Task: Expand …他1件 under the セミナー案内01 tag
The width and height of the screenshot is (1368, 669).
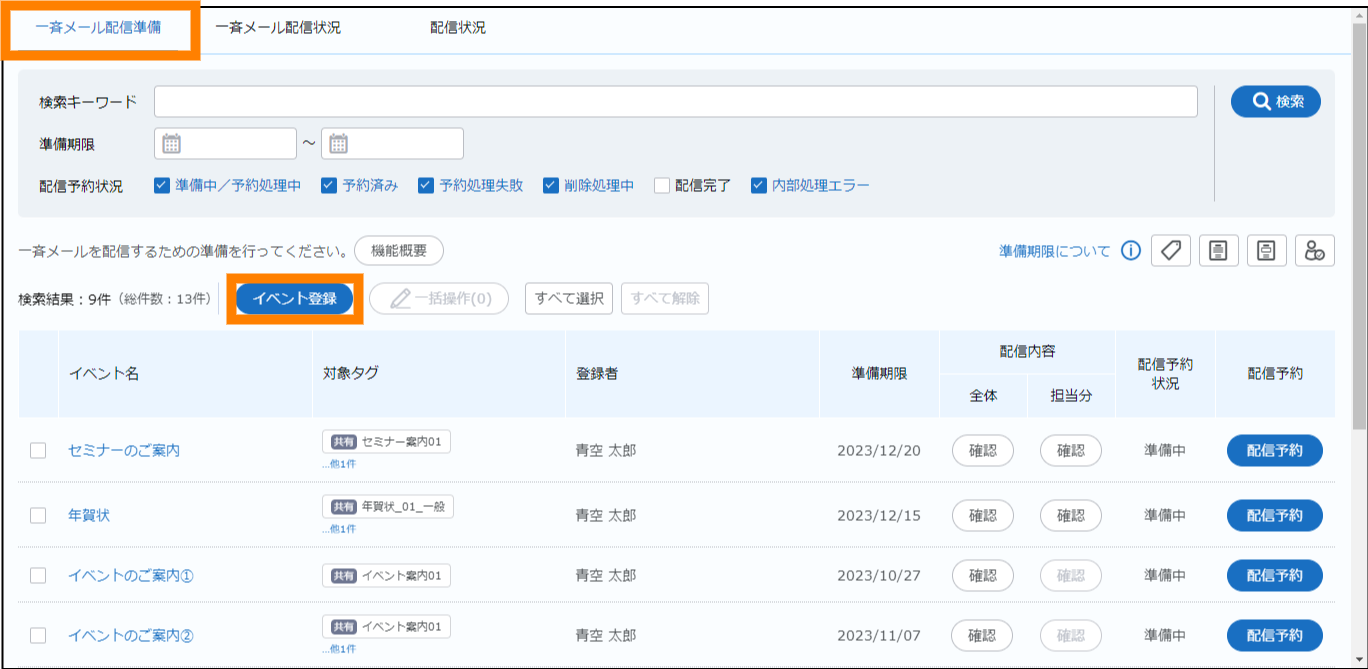Action: click(339, 464)
